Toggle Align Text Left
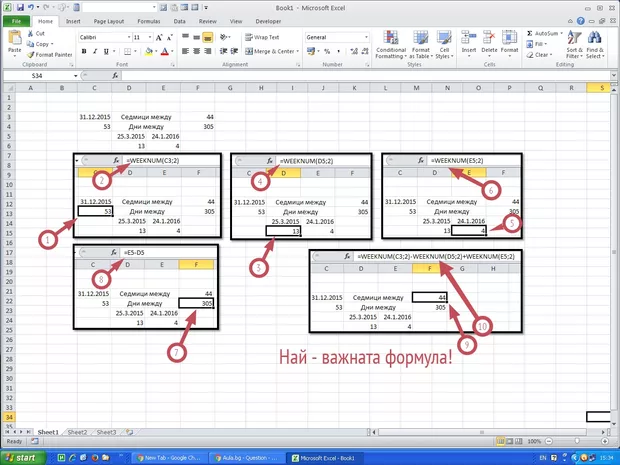The image size is (620, 465). click(185, 51)
